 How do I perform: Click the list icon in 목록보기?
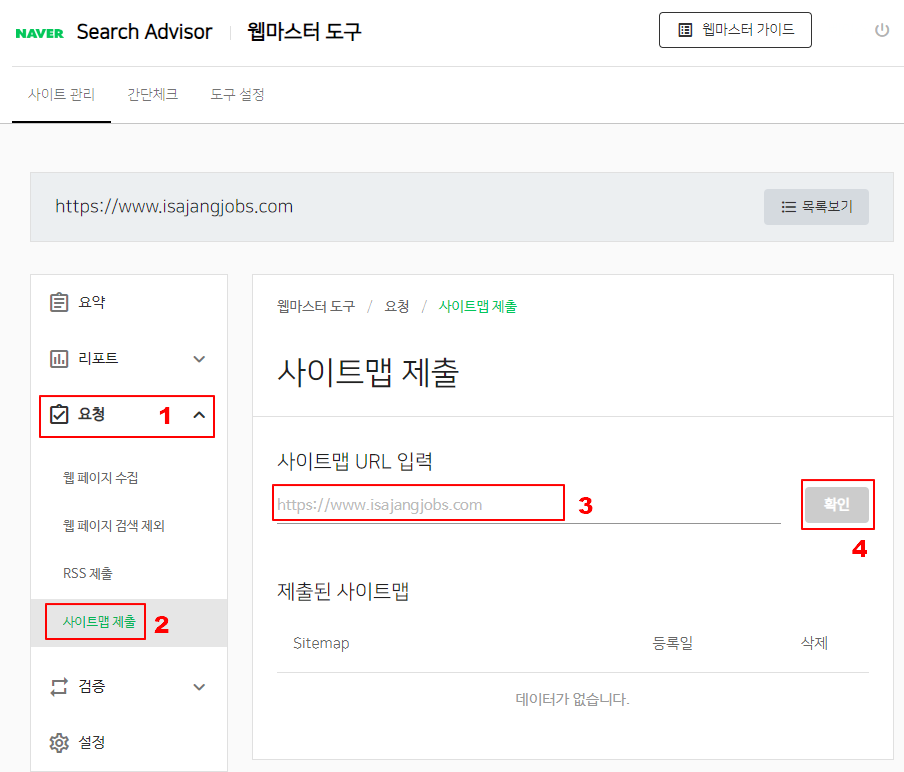coord(788,206)
